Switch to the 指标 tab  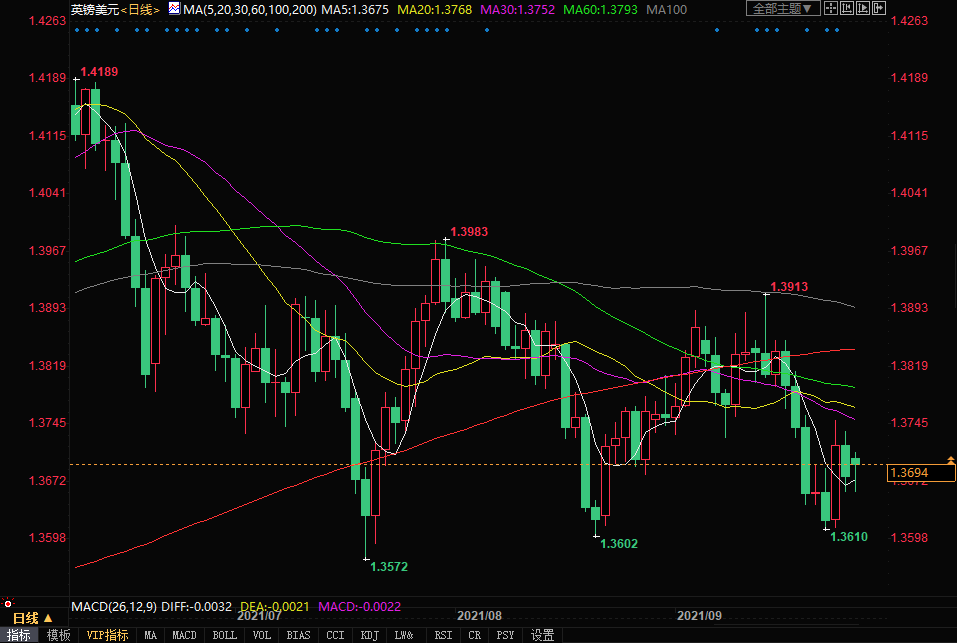tap(19, 635)
